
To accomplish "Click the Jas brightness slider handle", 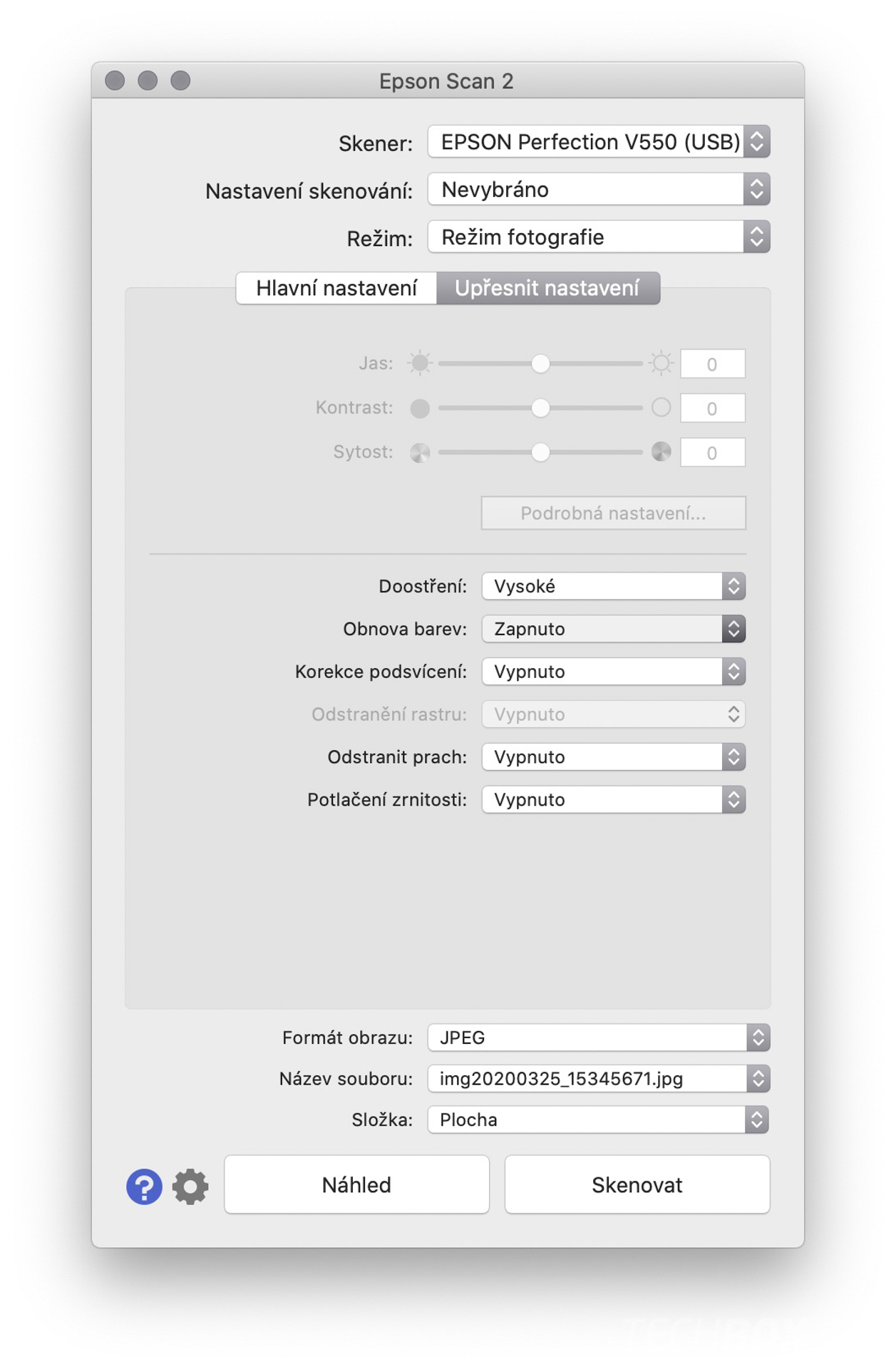I will coord(541,364).
